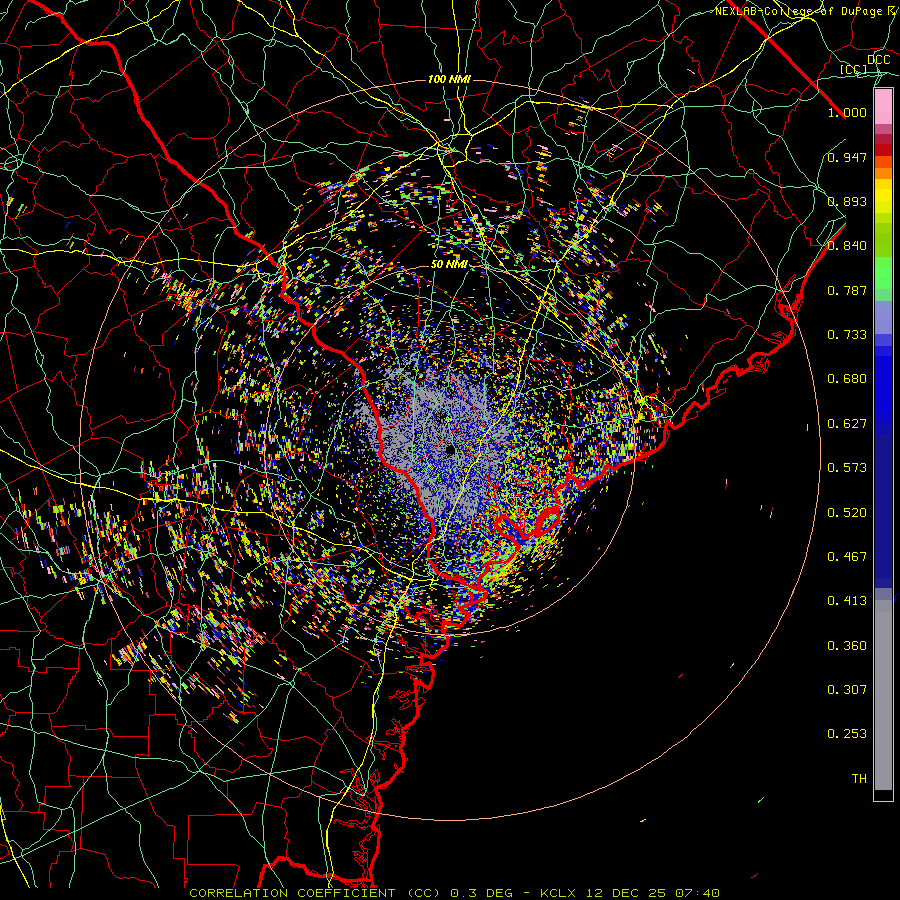The height and width of the screenshot is (900, 900).
Task: Click the 0.733 color scale value
Action: point(847,335)
